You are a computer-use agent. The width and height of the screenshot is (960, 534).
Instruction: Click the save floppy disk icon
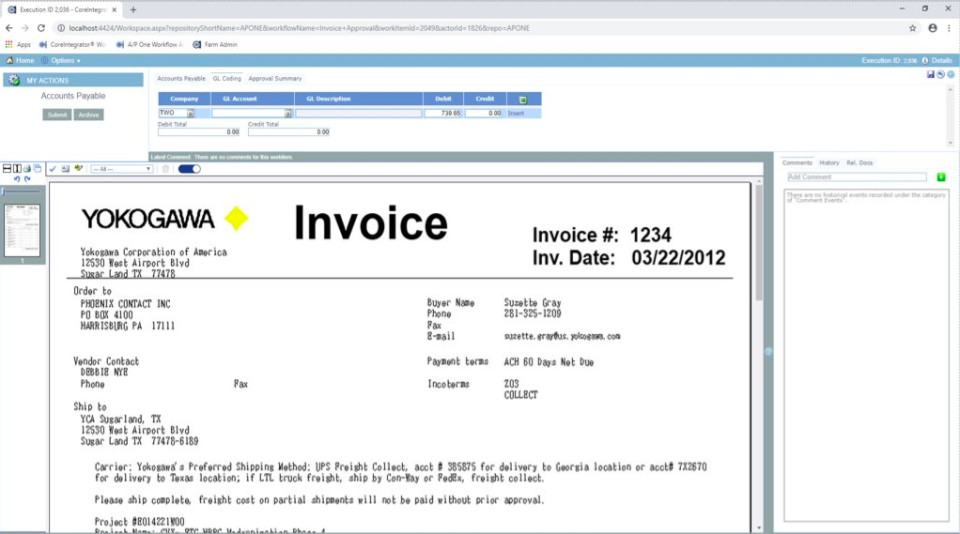tap(931, 74)
